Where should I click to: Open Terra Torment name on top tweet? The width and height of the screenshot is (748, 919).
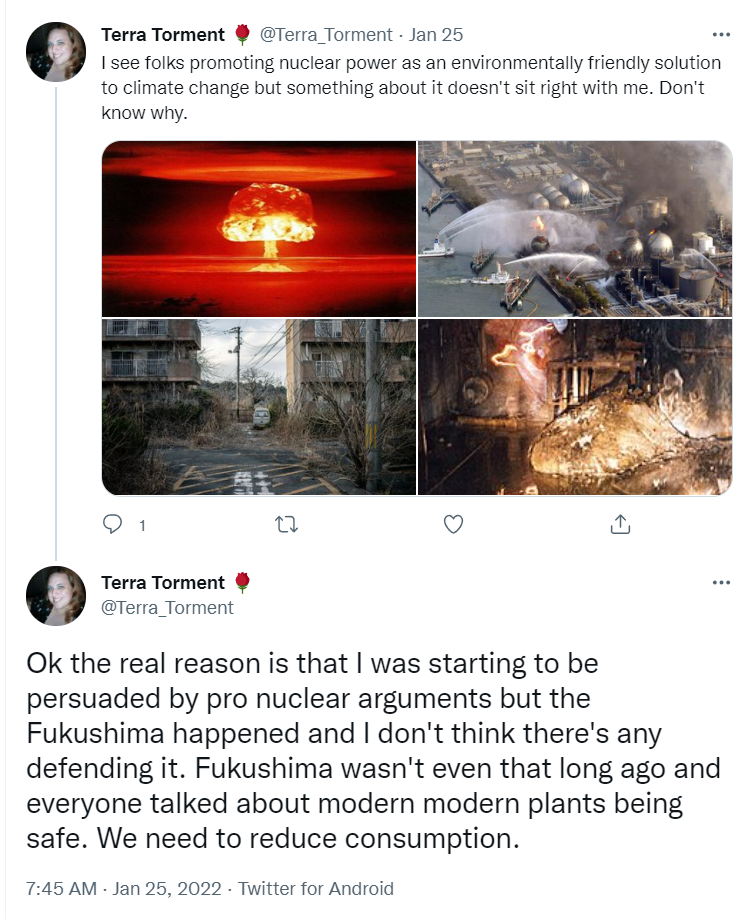[162, 35]
